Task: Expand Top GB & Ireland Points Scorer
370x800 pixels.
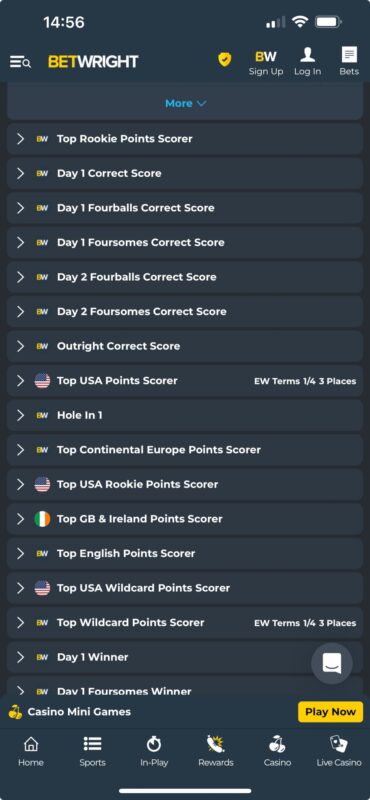Action: 185,519
